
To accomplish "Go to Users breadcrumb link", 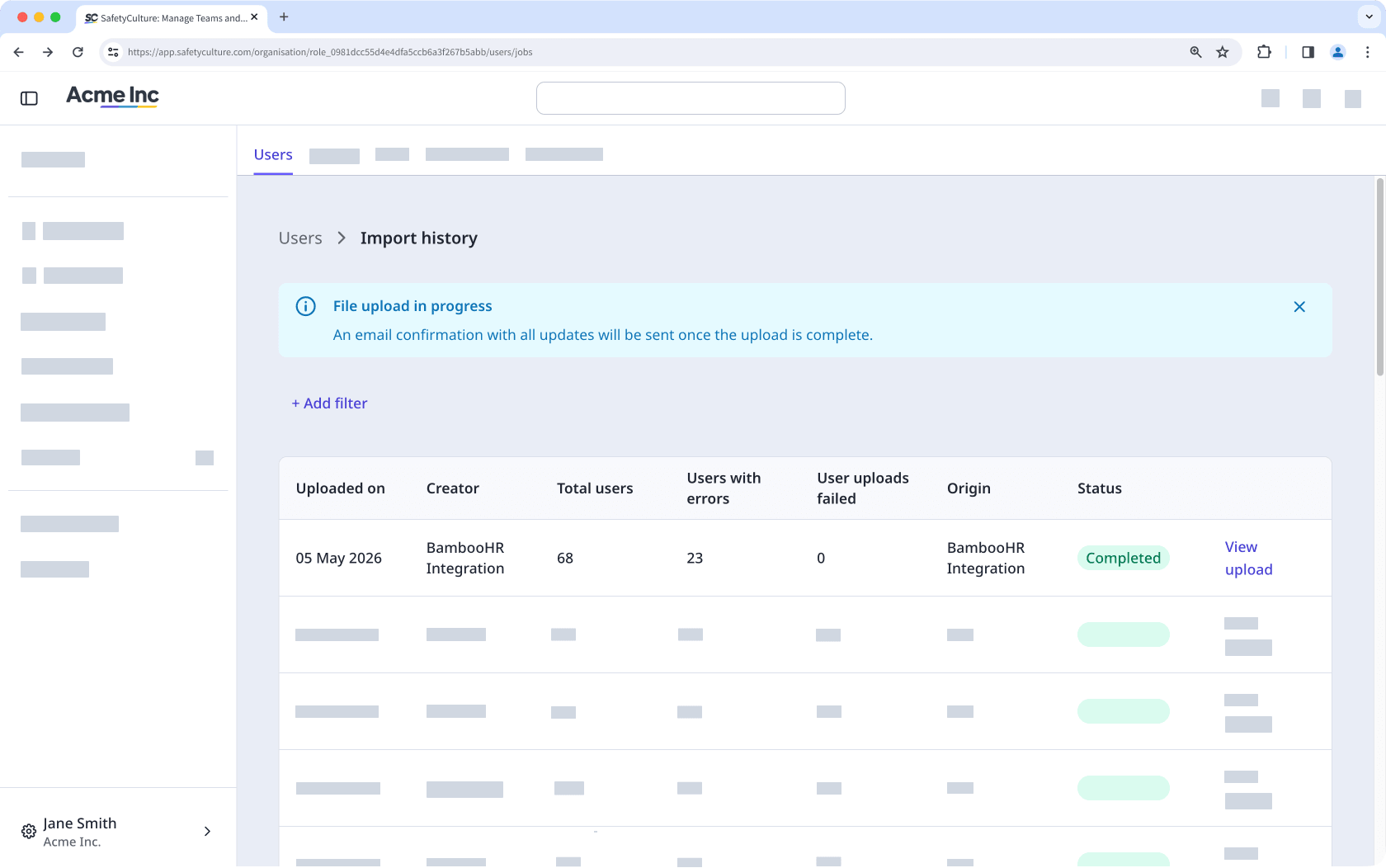I will [x=300, y=238].
